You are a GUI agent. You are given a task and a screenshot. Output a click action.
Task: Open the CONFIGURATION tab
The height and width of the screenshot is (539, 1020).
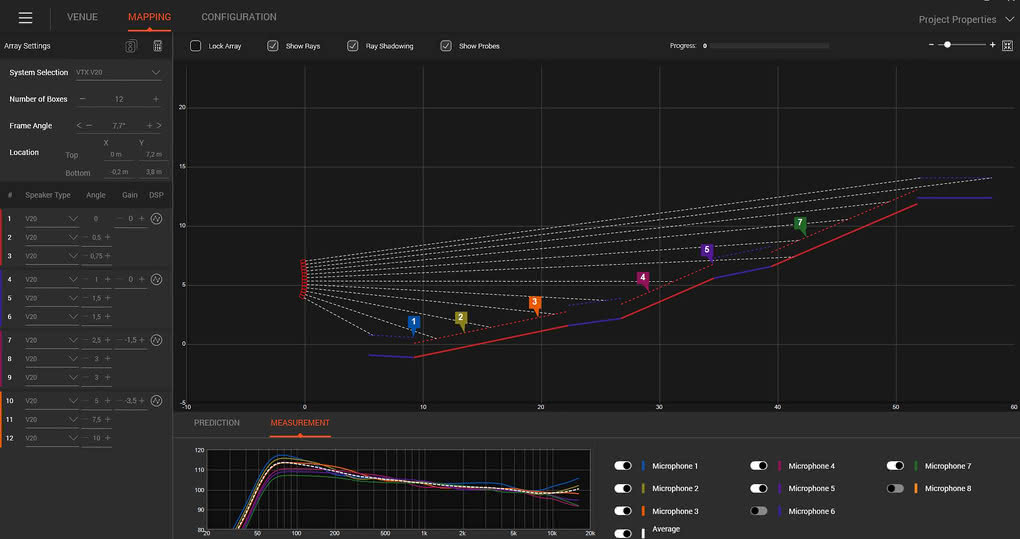tap(239, 17)
